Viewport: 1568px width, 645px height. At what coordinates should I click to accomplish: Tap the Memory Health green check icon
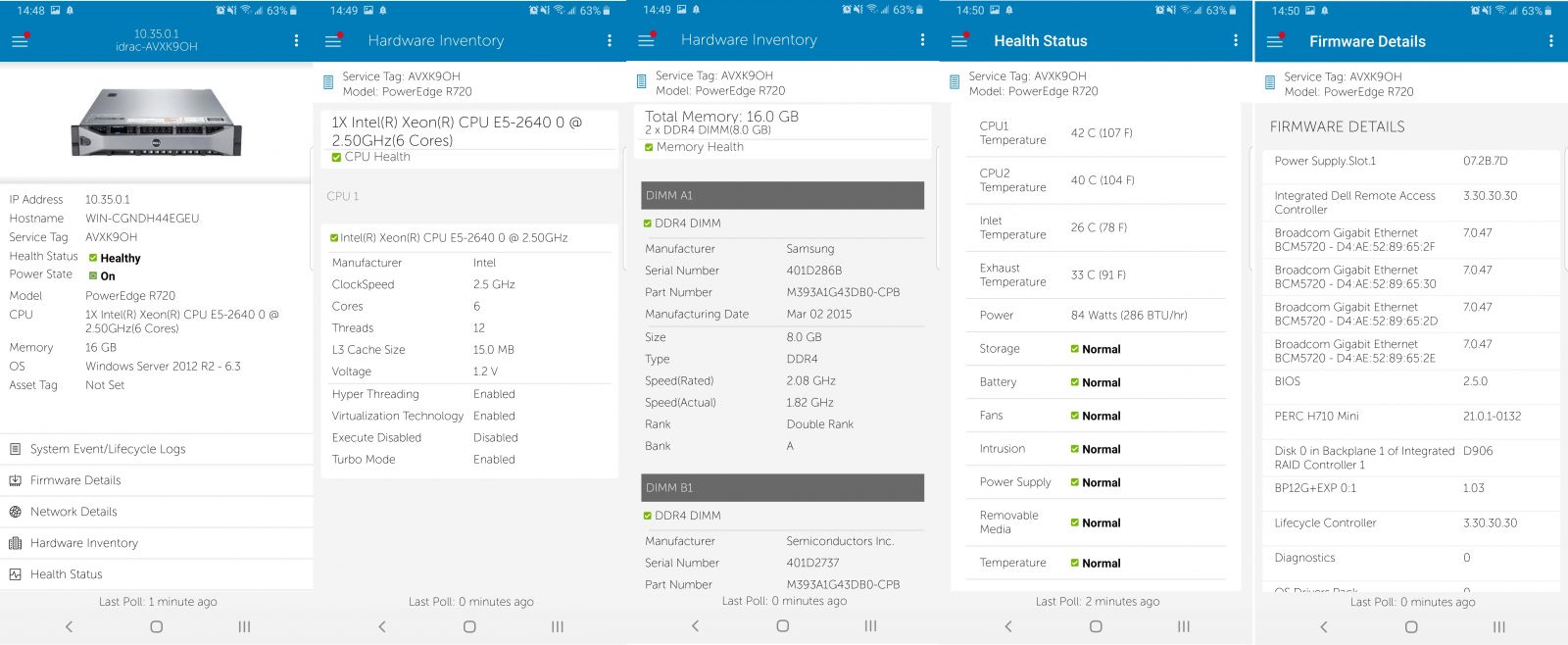click(649, 147)
